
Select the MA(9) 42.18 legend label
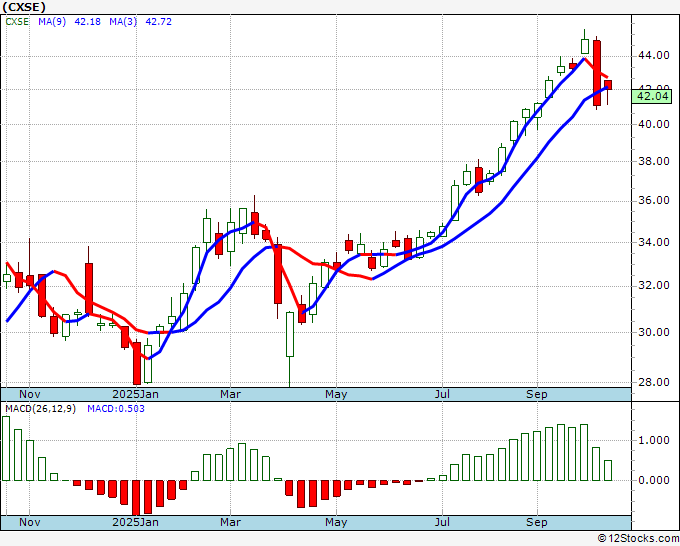[69, 21]
